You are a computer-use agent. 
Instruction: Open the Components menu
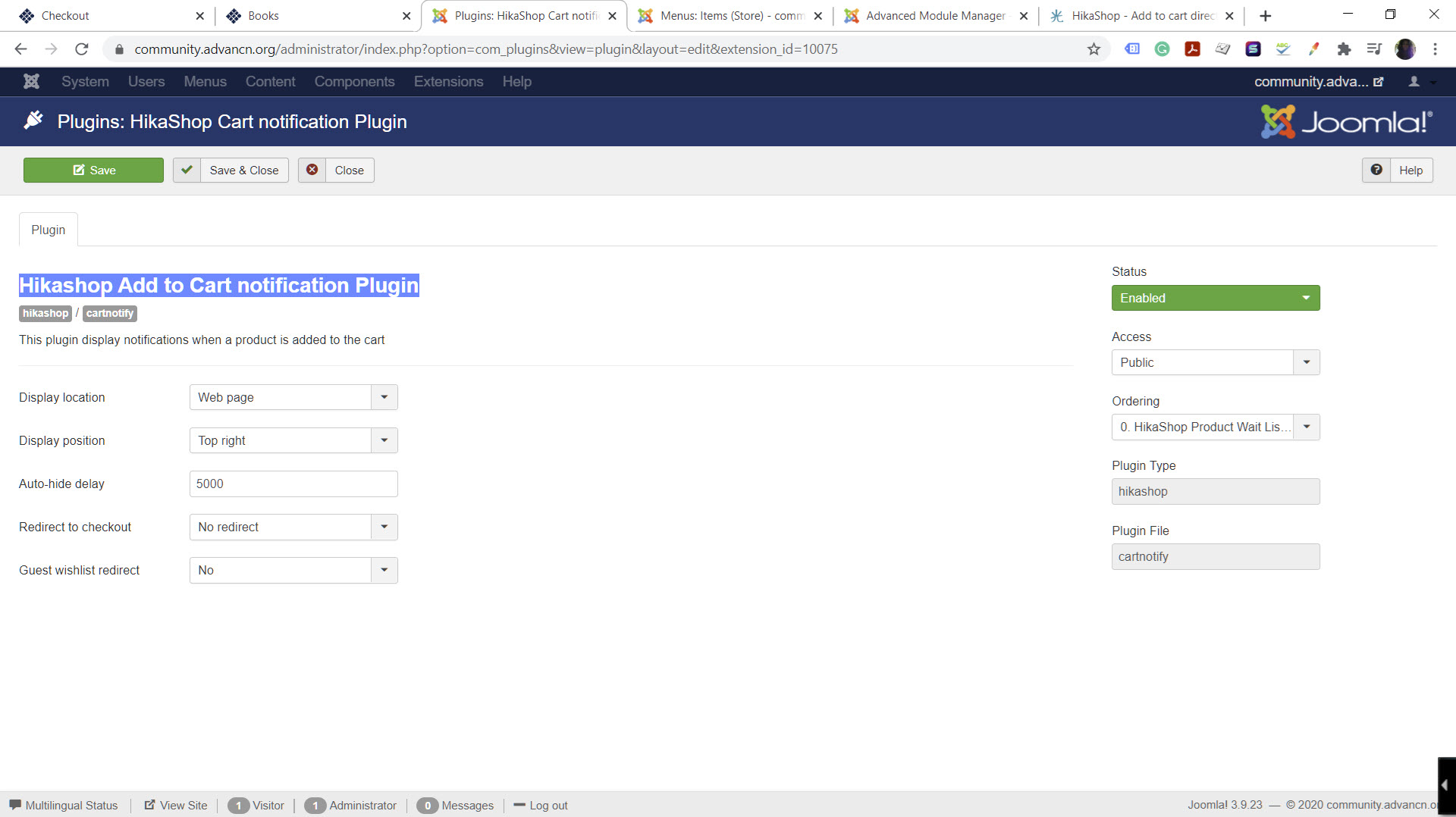coord(354,81)
